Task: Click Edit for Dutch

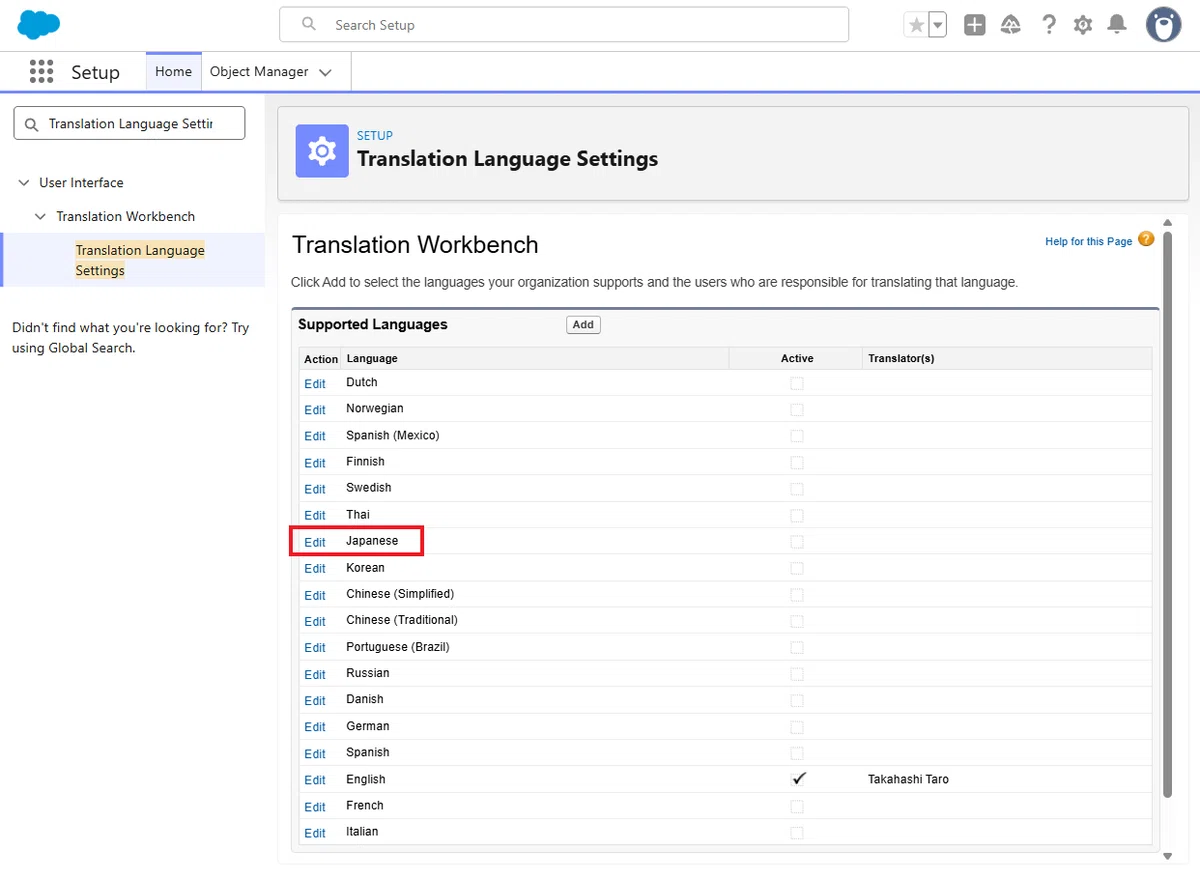Action: [315, 383]
